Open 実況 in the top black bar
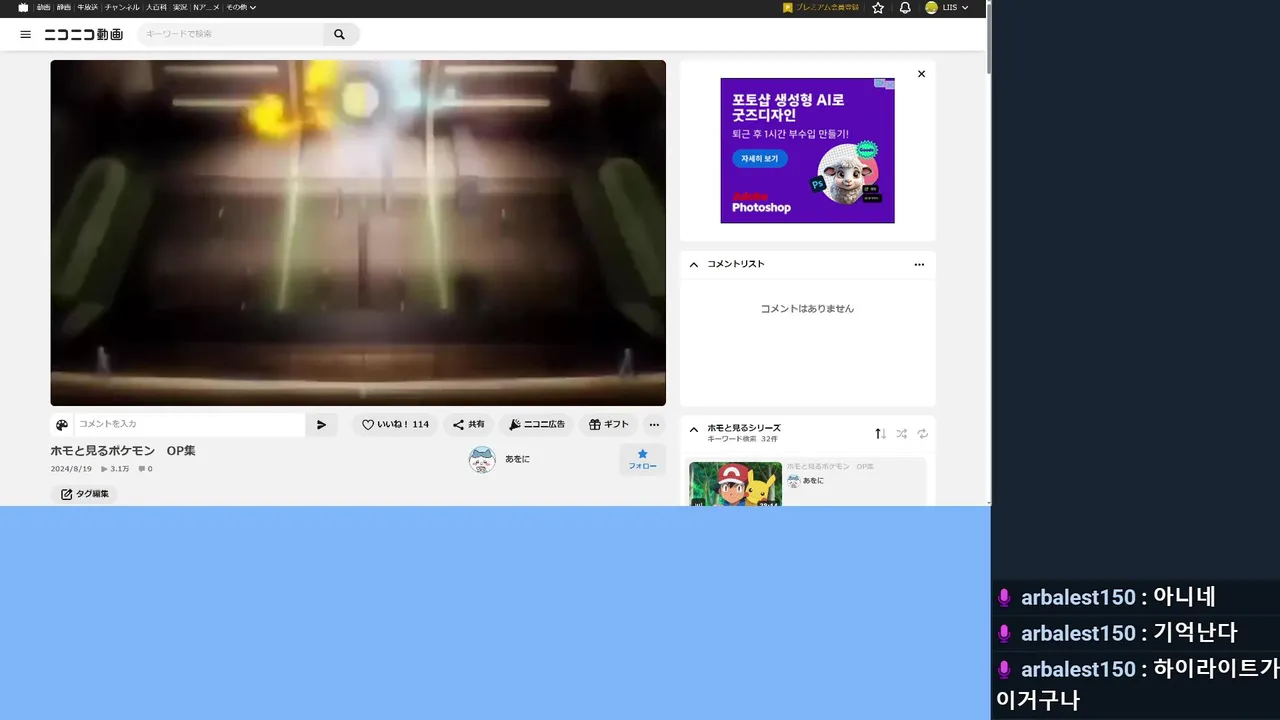 tap(180, 7)
